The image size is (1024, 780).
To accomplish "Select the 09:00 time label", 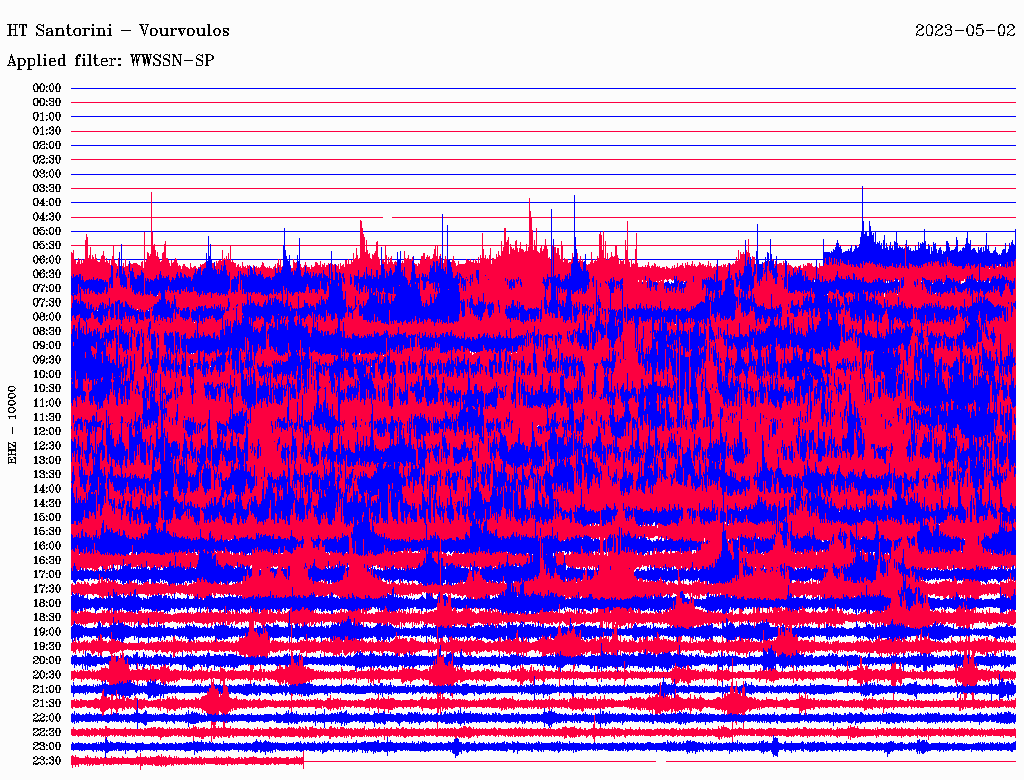I will click(x=47, y=345).
